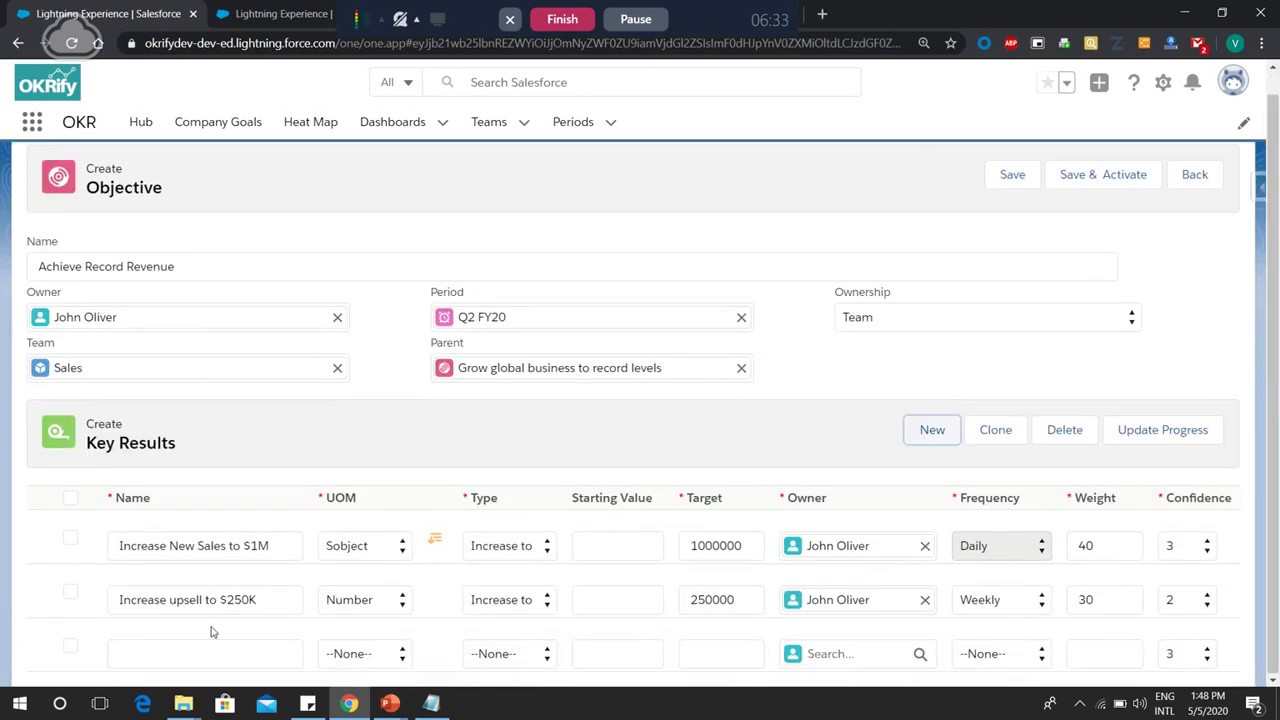Open the Daily frequency dropdown
1280x720 pixels.
[1002, 546]
